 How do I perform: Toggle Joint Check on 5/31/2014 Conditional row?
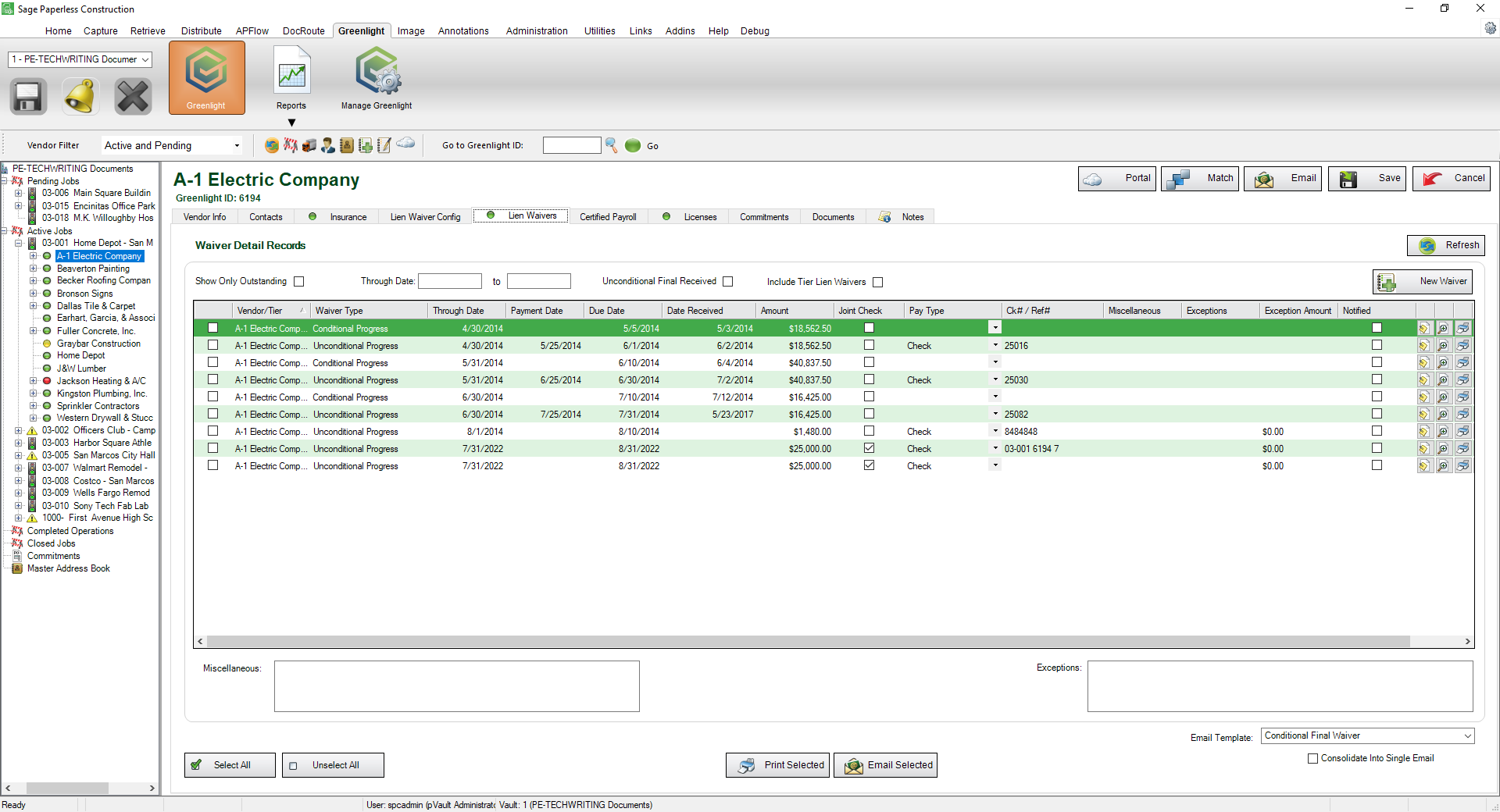pyautogui.click(x=869, y=362)
